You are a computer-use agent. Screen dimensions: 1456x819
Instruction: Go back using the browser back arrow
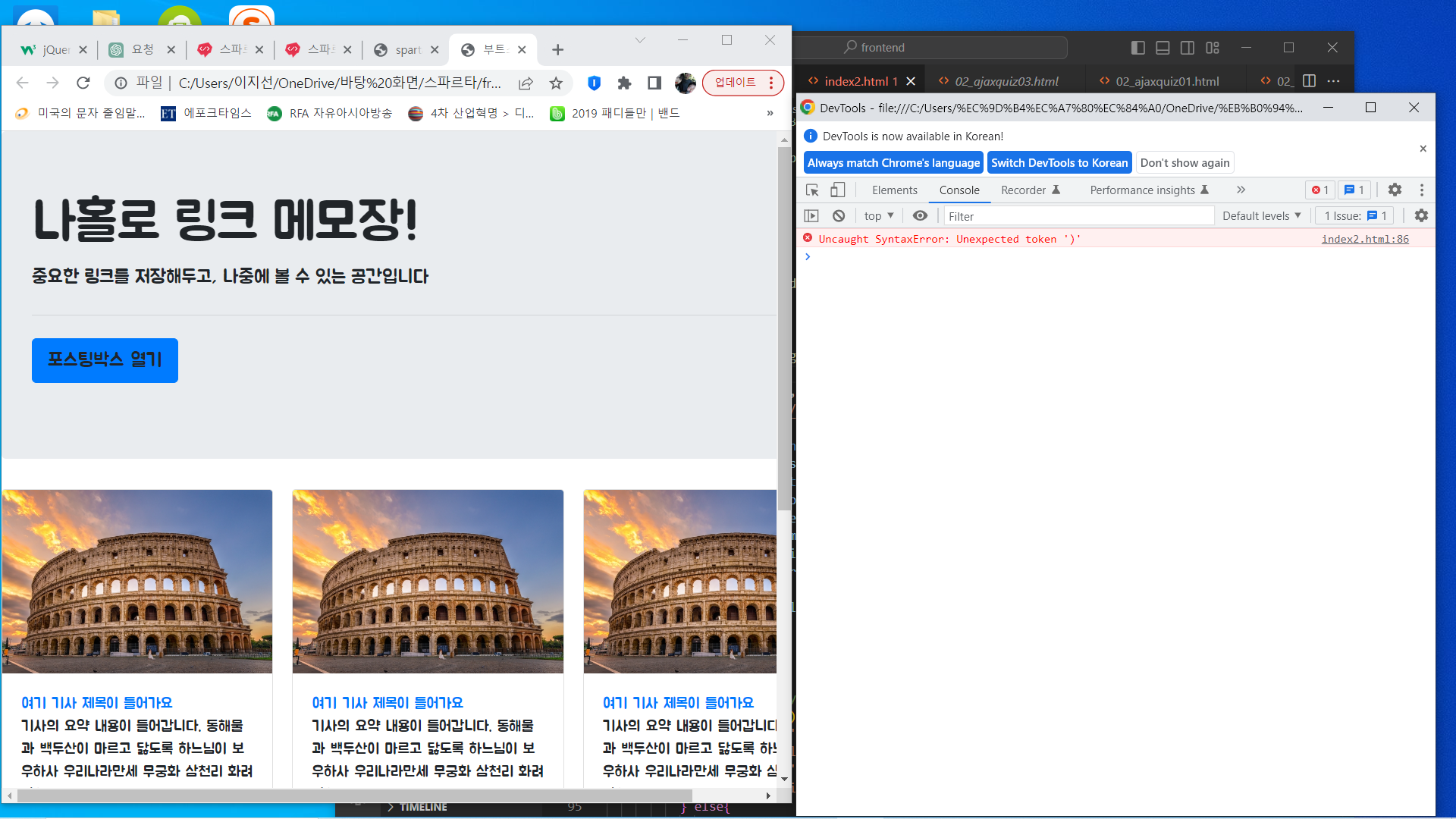(22, 83)
